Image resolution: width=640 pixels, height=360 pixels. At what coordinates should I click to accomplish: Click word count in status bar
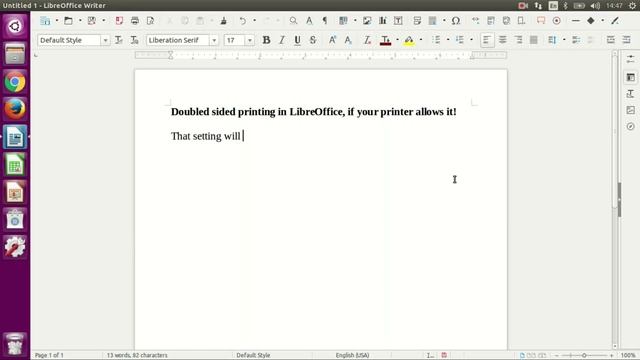point(137,356)
